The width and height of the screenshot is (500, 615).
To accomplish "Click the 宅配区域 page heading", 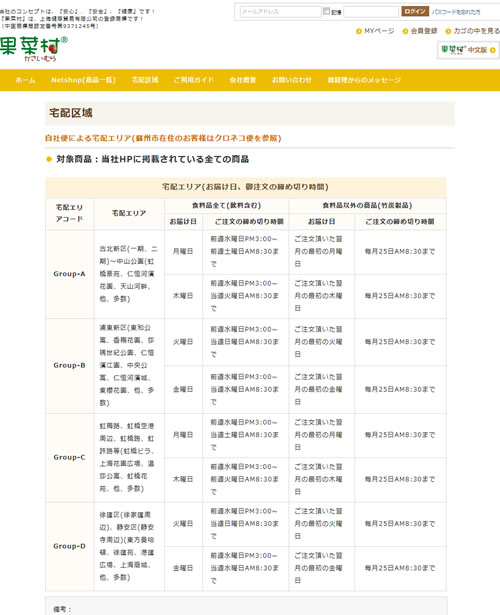I will click(71, 113).
